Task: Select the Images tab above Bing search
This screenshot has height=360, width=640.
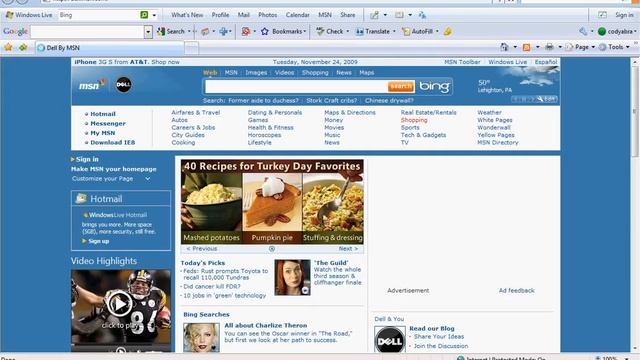Action: (x=256, y=73)
